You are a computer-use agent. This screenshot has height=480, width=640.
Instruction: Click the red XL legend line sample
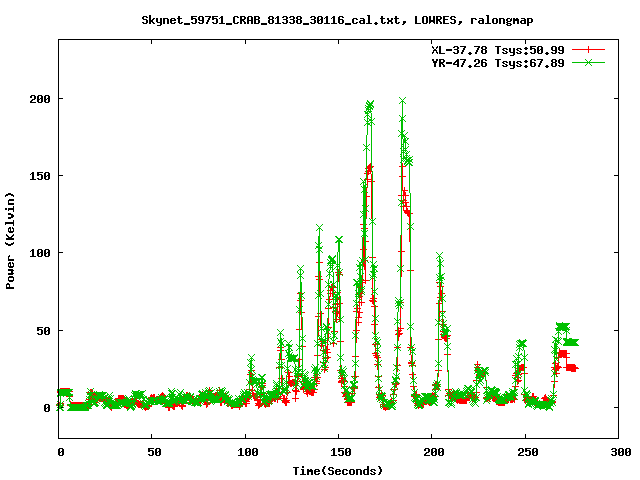pyautogui.click(x=588, y=50)
